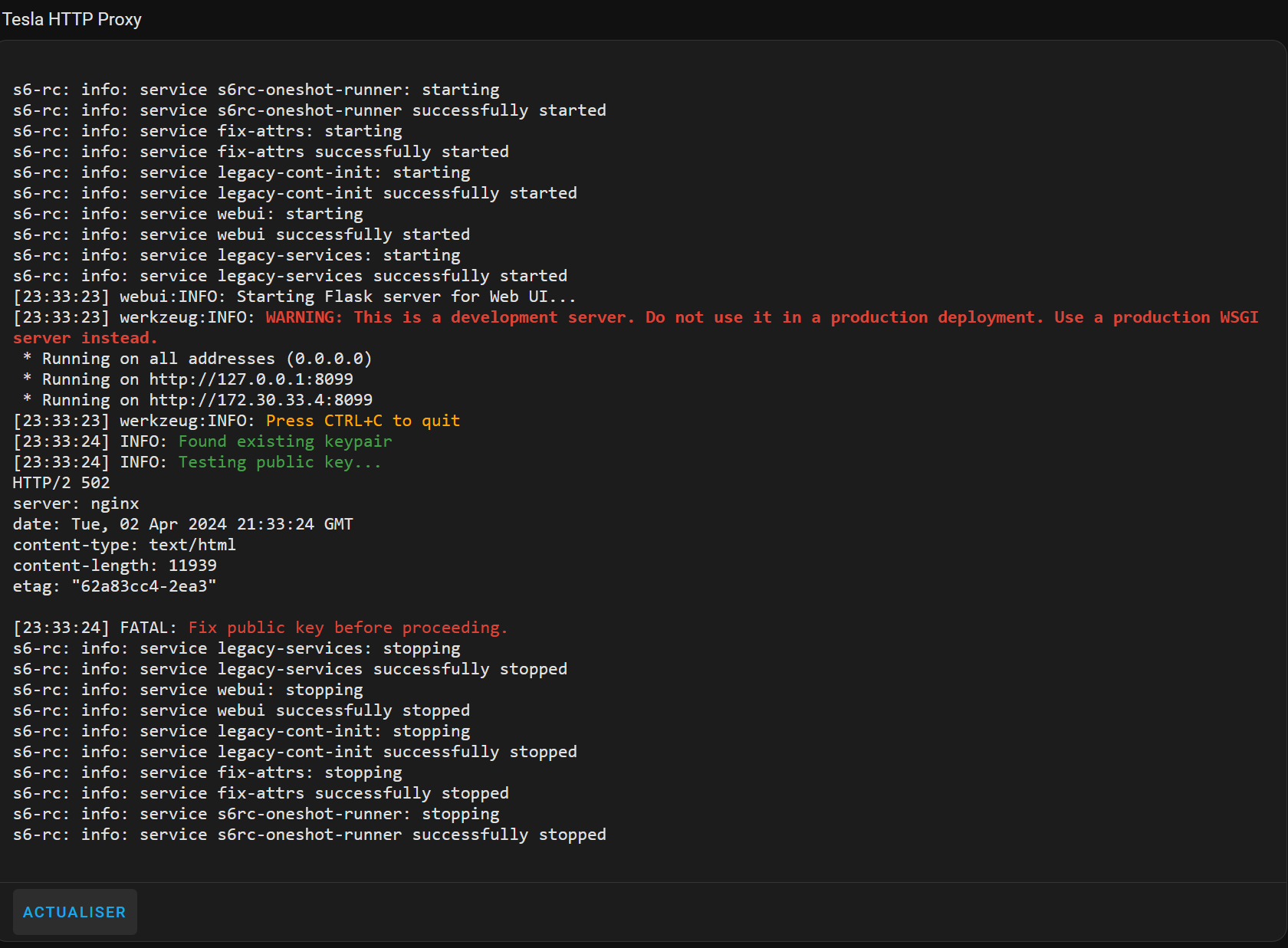
Task: Click the 'content-type: text/html' line
Action: (124, 545)
